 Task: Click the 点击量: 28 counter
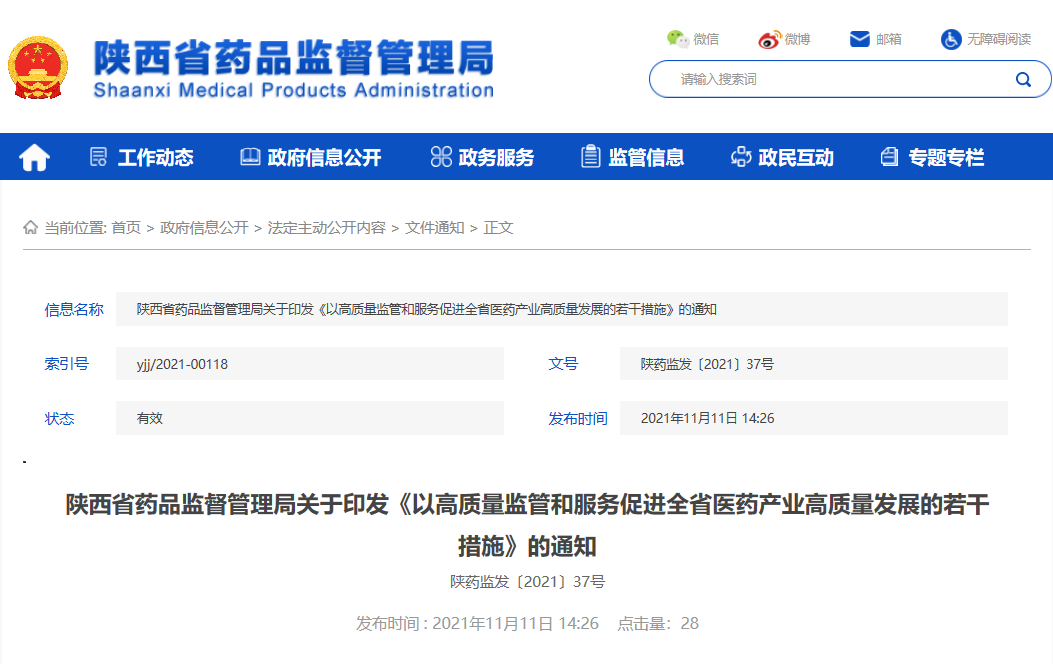click(x=658, y=624)
